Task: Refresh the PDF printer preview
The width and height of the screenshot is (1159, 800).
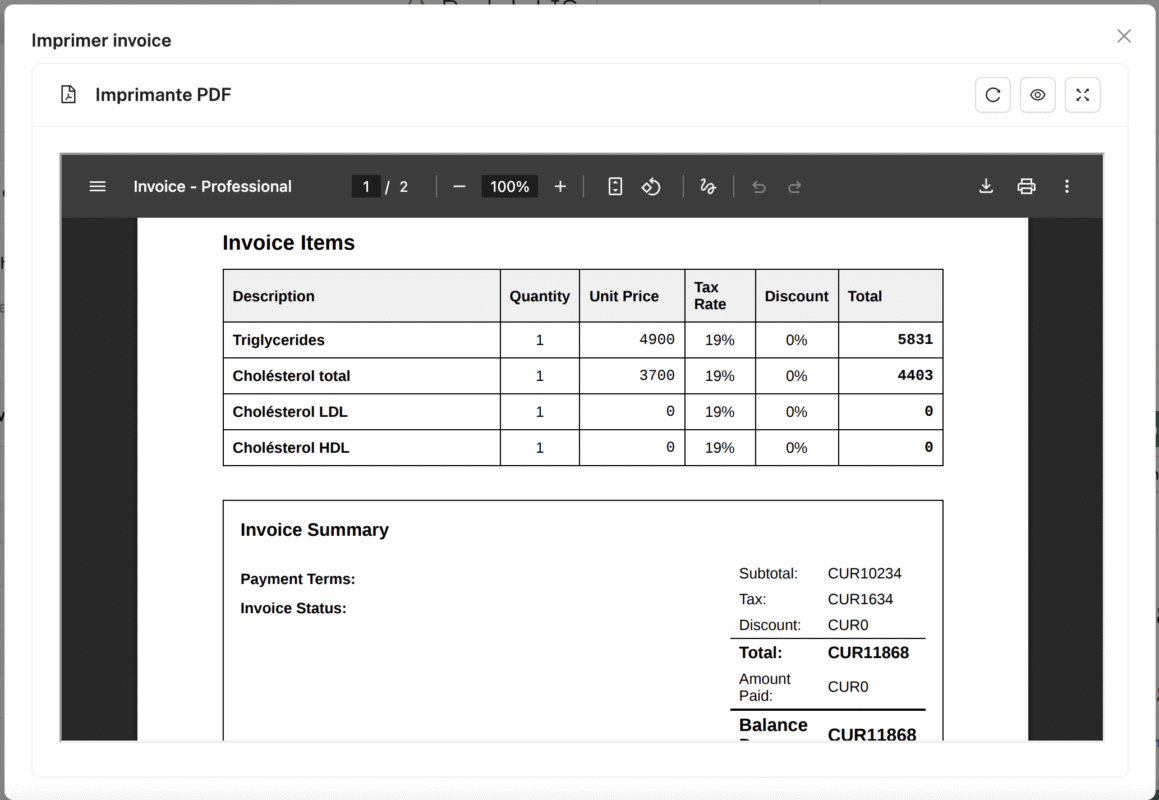Action: (x=993, y=95)
